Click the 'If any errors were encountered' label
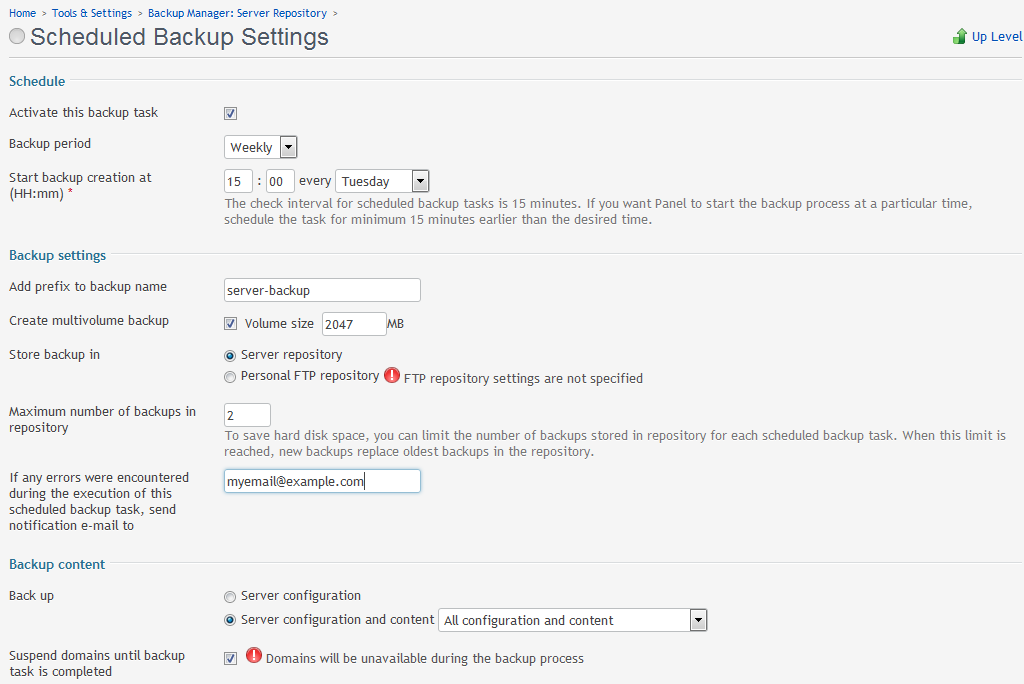This screenshot has height=684, width=1024. pyautogui.click(x=99, y=501)
